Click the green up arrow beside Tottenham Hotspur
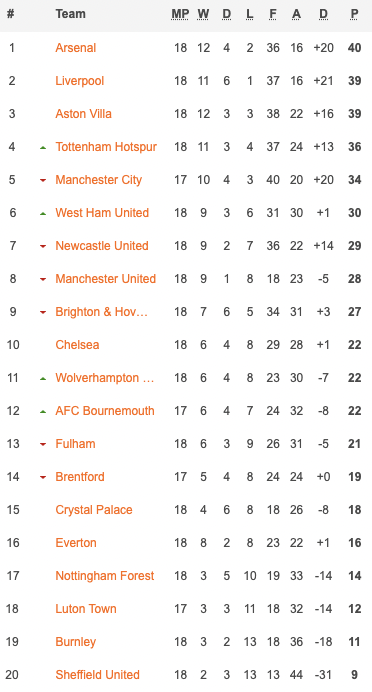This screenshot has width=372, height=692. click(43, 147)
